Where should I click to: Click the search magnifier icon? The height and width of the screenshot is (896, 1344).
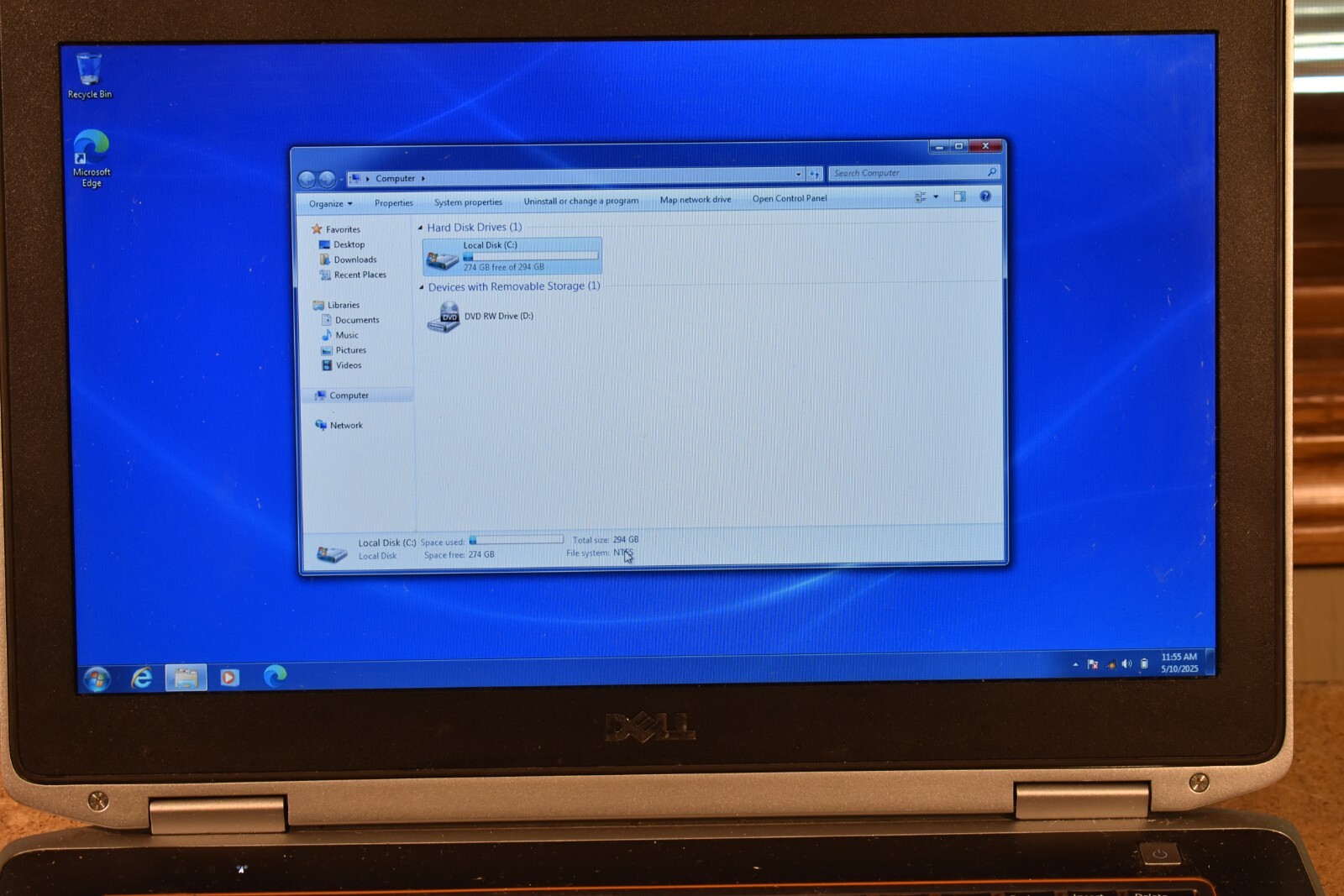point(991,172)
